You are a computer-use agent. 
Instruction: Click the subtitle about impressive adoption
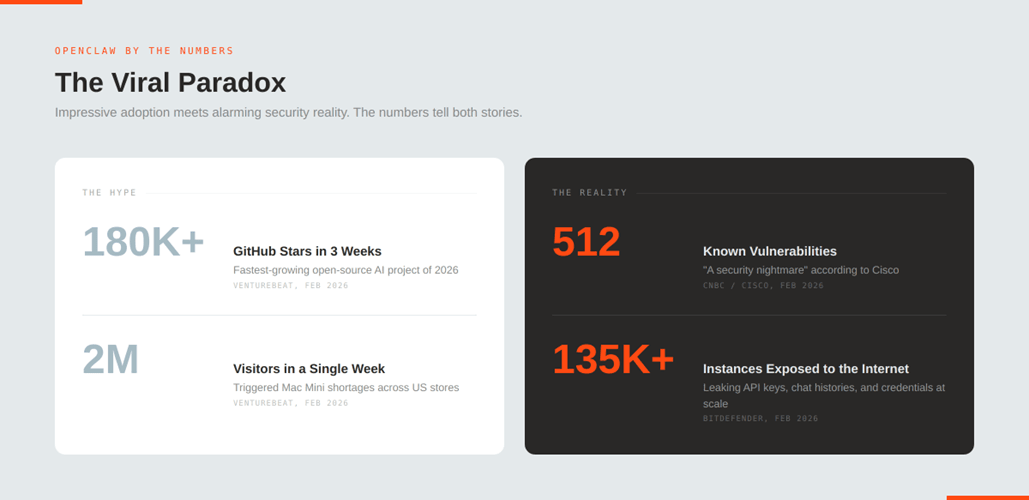point(288,112)
